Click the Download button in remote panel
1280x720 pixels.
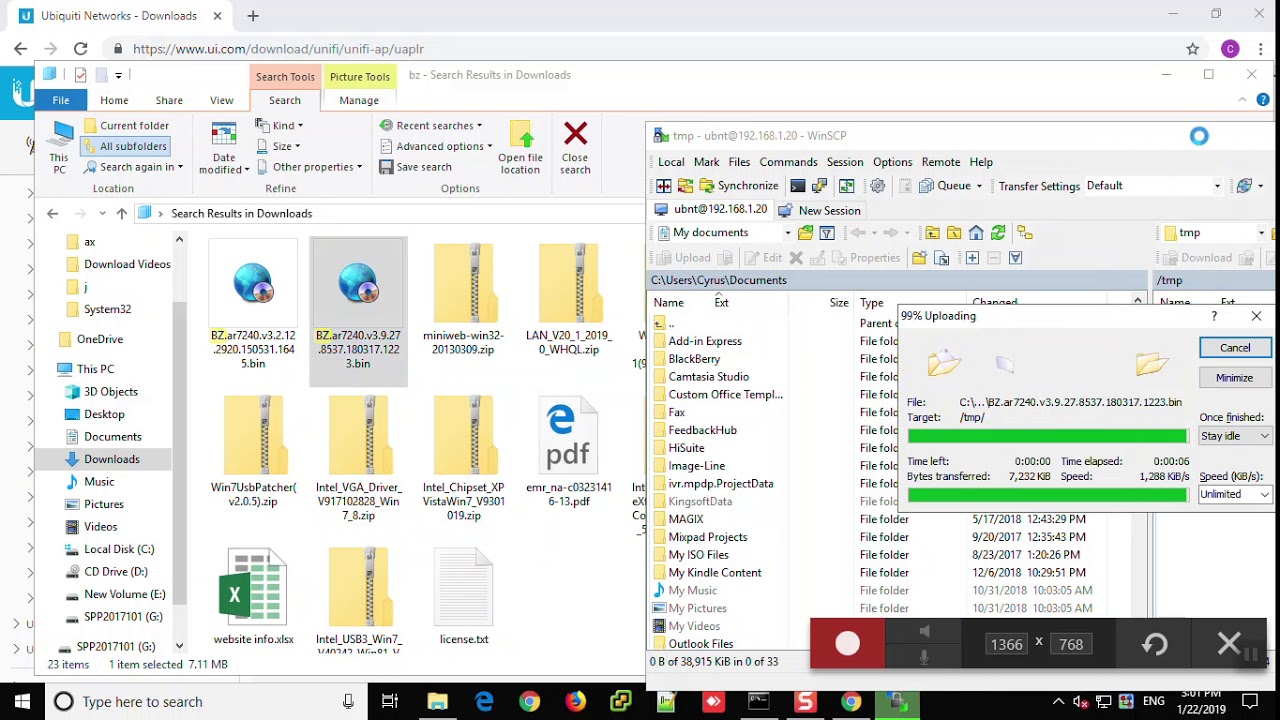click(x=1197, y=258)
